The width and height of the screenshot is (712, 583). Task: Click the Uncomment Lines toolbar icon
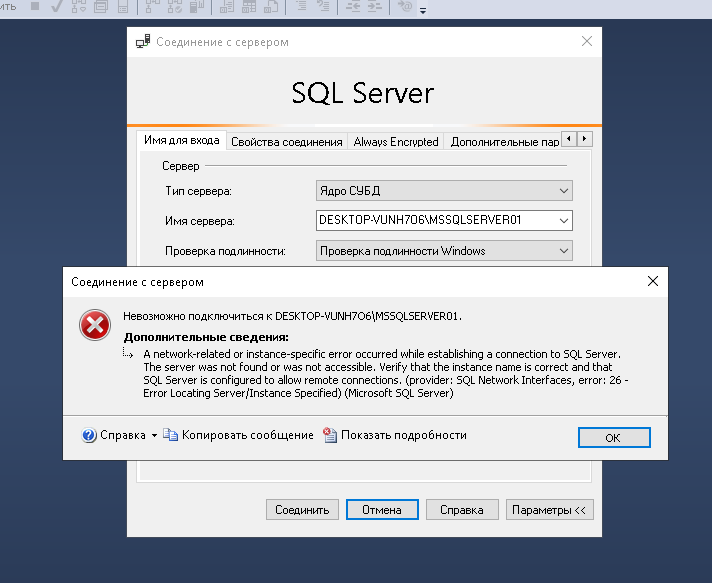(x=323, y=6)
